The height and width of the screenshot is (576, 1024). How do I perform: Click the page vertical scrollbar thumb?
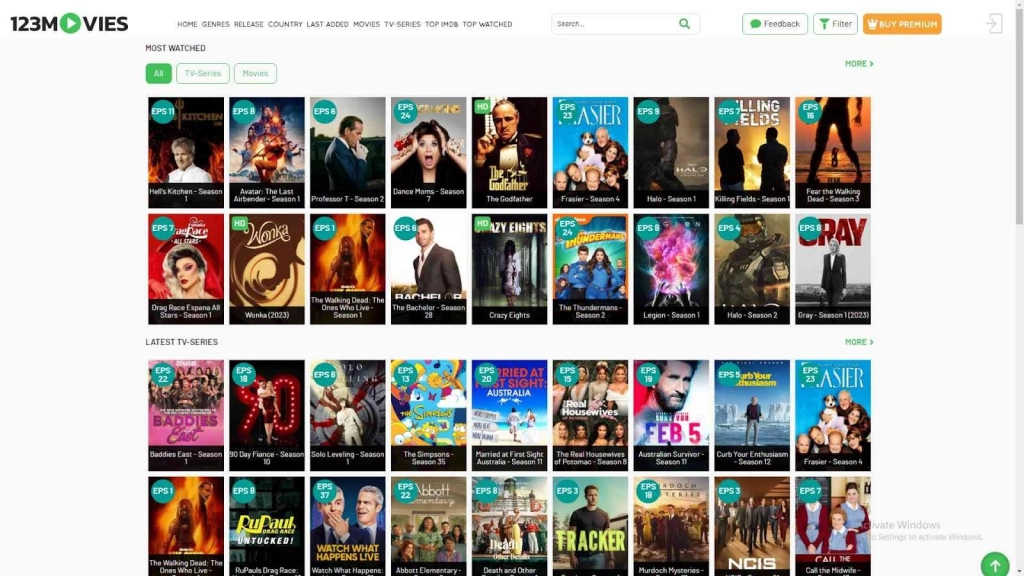click(x=1019, y=118)
